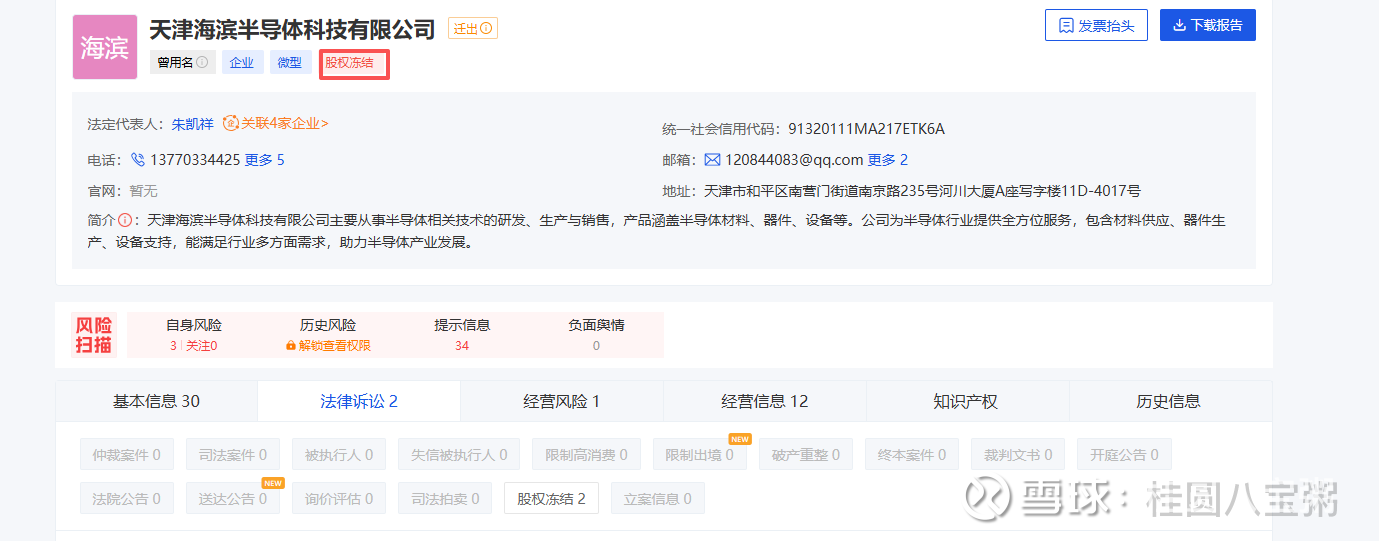Screen dimensions: 1379x541
Task: Click company title 天津海滨半导体科技有限公司
Action: [292, 29]
